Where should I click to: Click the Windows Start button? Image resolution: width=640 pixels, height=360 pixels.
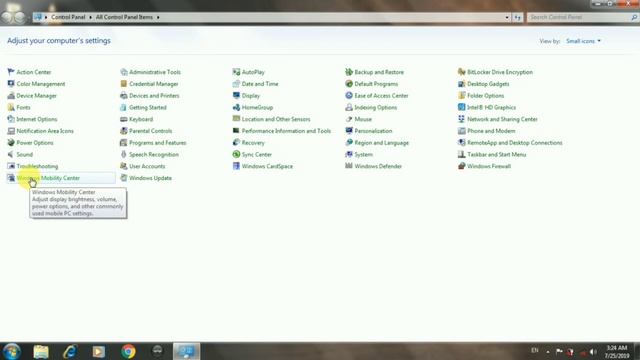tap(12, 351)
